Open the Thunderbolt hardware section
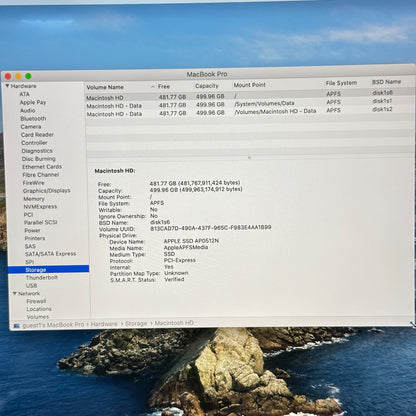The image size is (416, 416). [42, 277]
